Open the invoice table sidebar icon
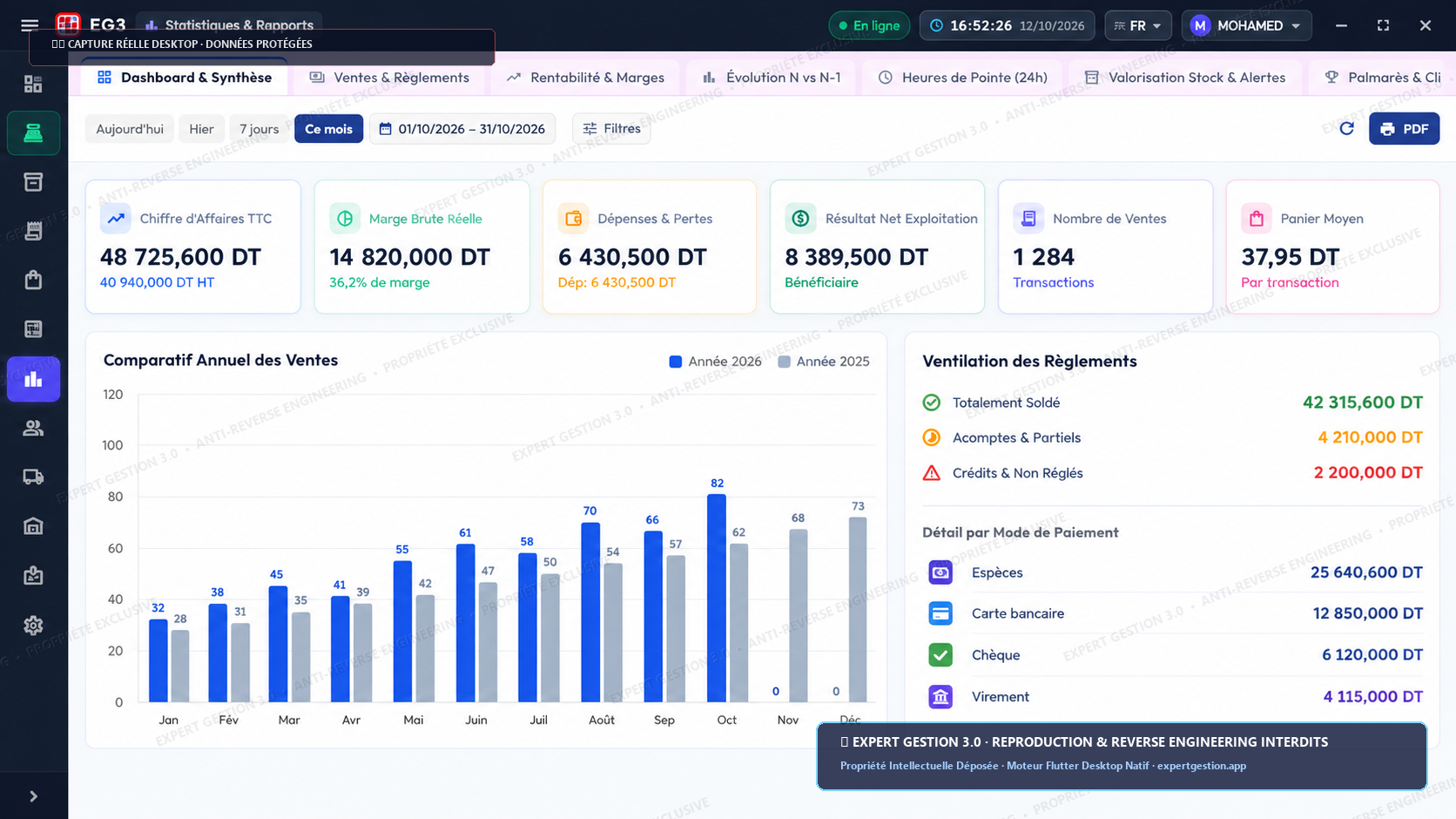 [x=33, y=329]
